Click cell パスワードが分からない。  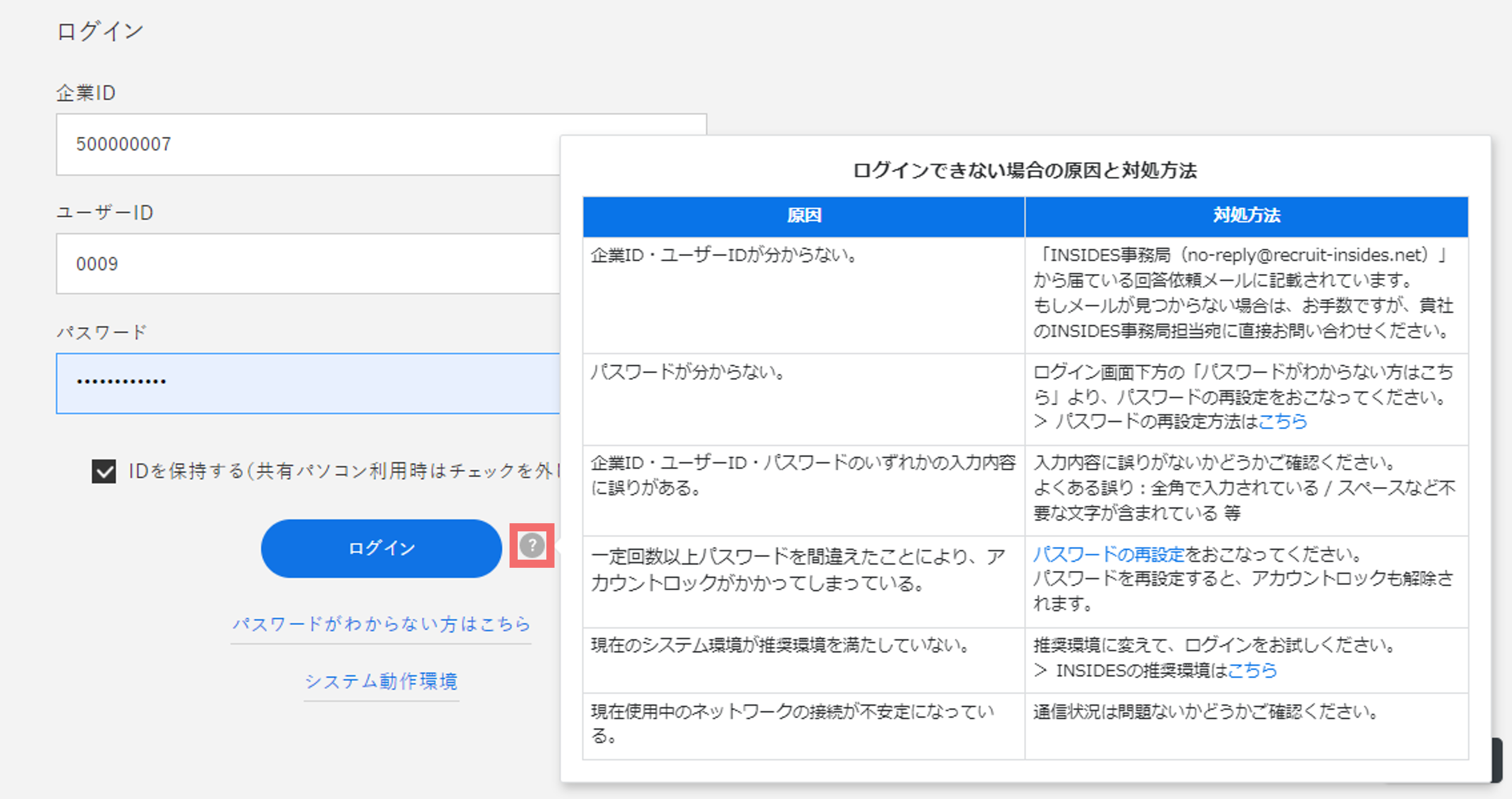pos(804,399)
